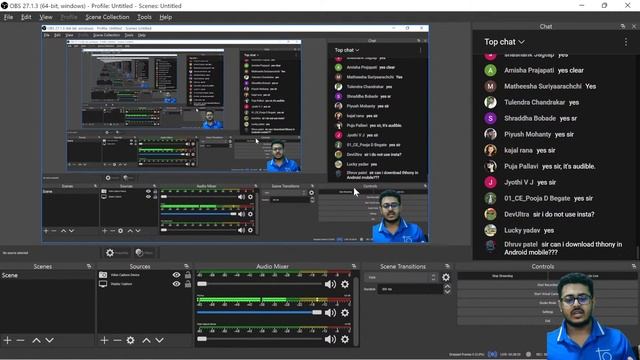Move scene down in the Scenes panel

[x=49, y=340]
